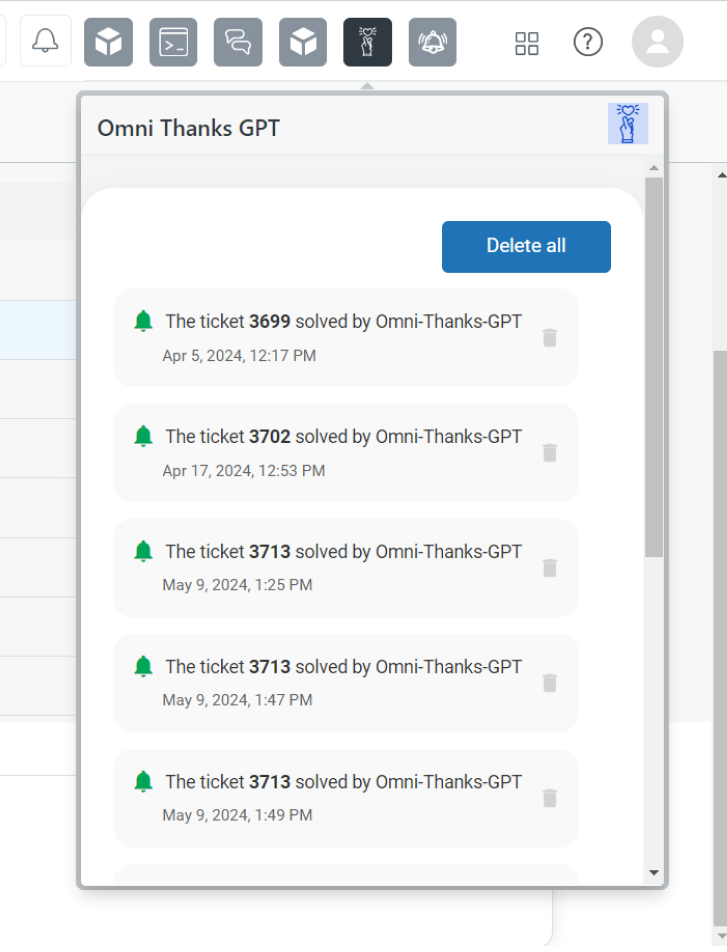Screen dimensions: 727x952
Task: Delete ticket 3713 notification from 1:25 PM
Action: 550,568
